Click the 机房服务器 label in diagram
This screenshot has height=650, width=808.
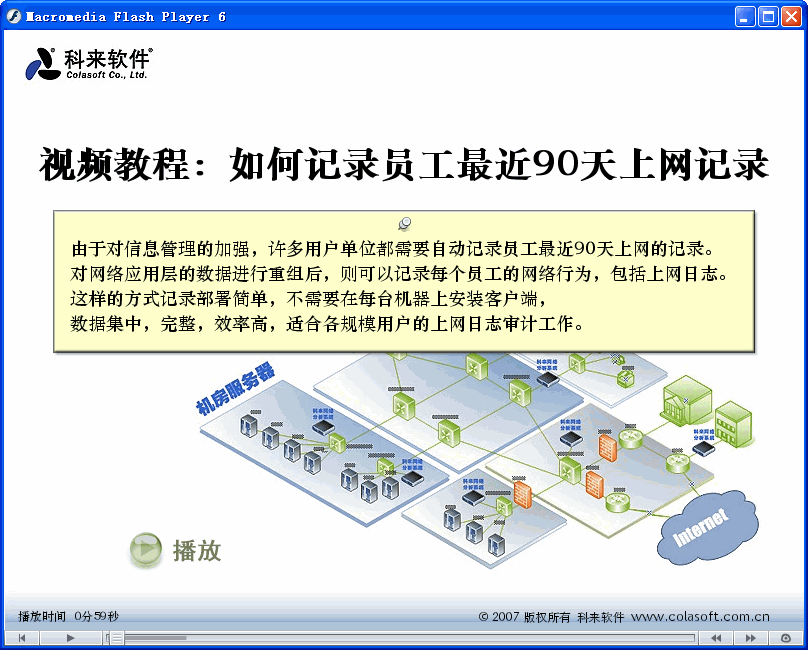tap(235, 388)
